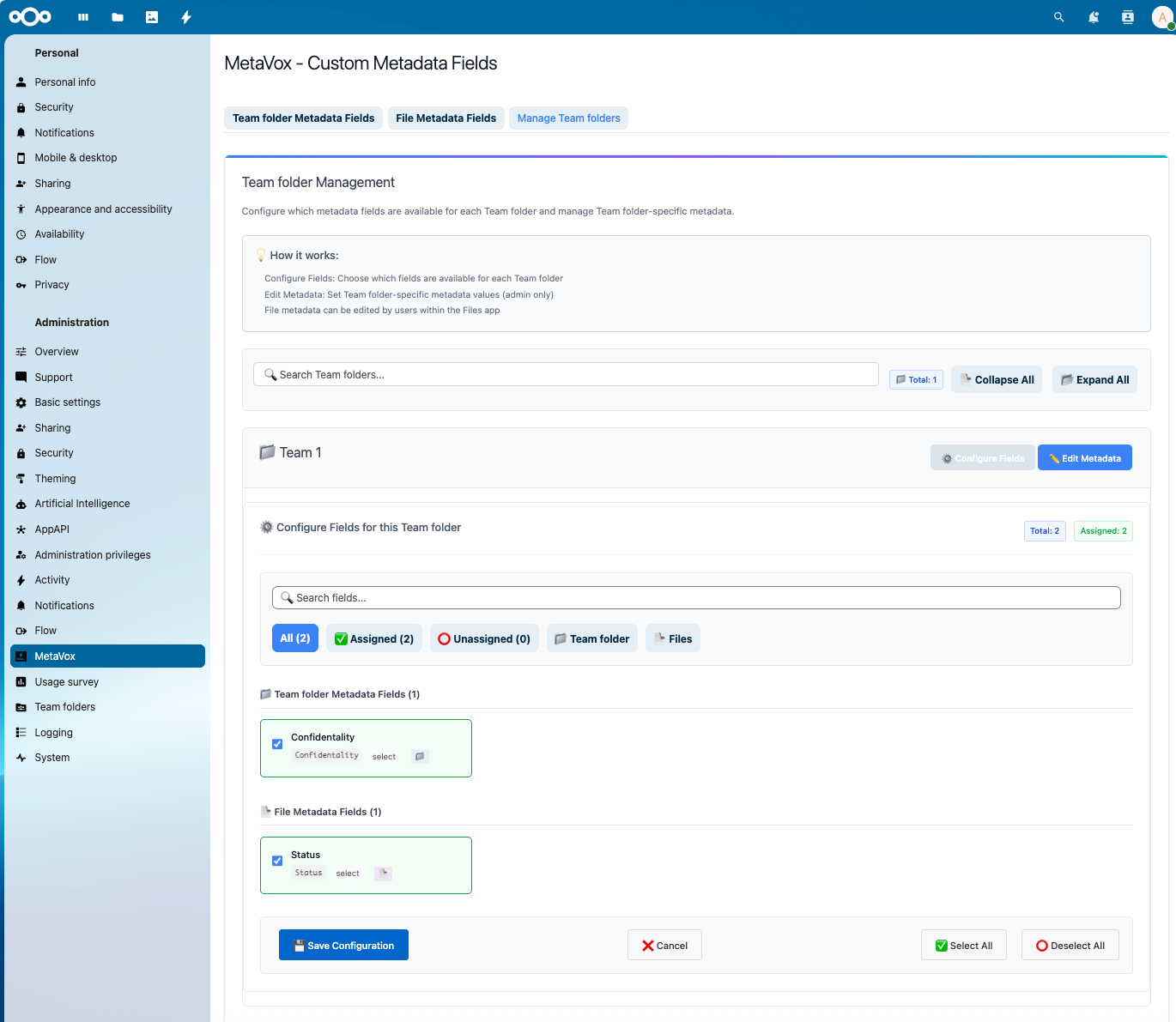Open administration Flow settings

(107, 631)
